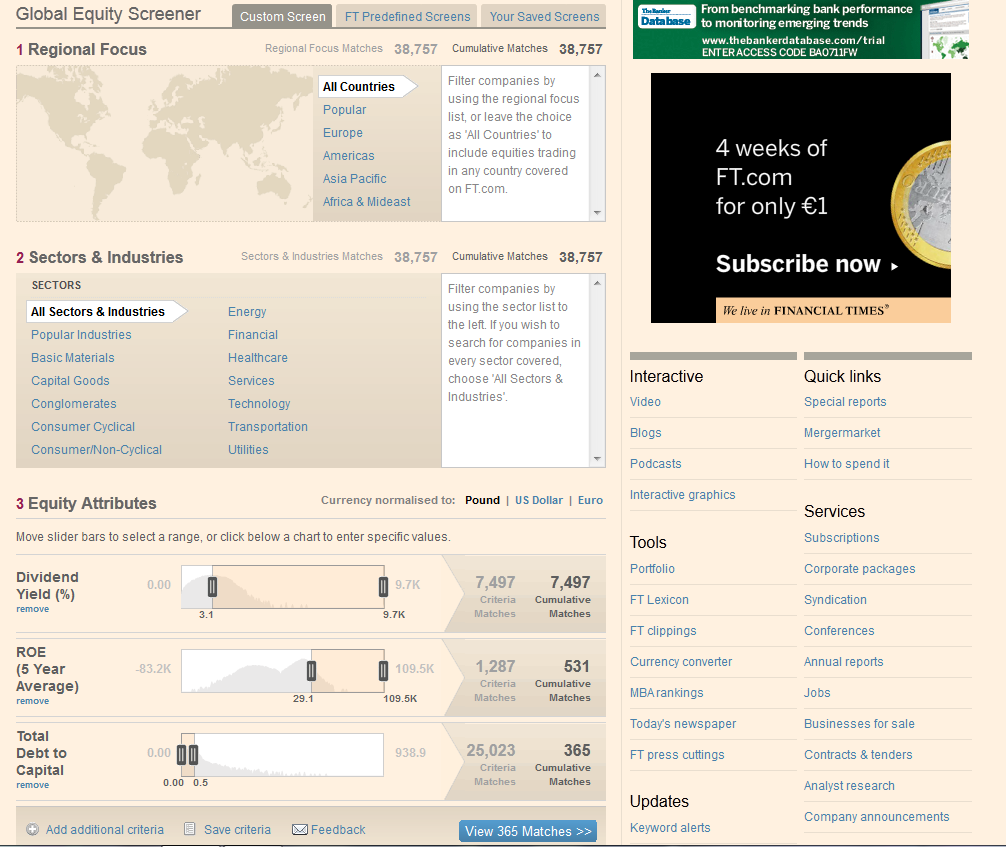
Task: Select All Countries region
Action: [x=367, y=87]
